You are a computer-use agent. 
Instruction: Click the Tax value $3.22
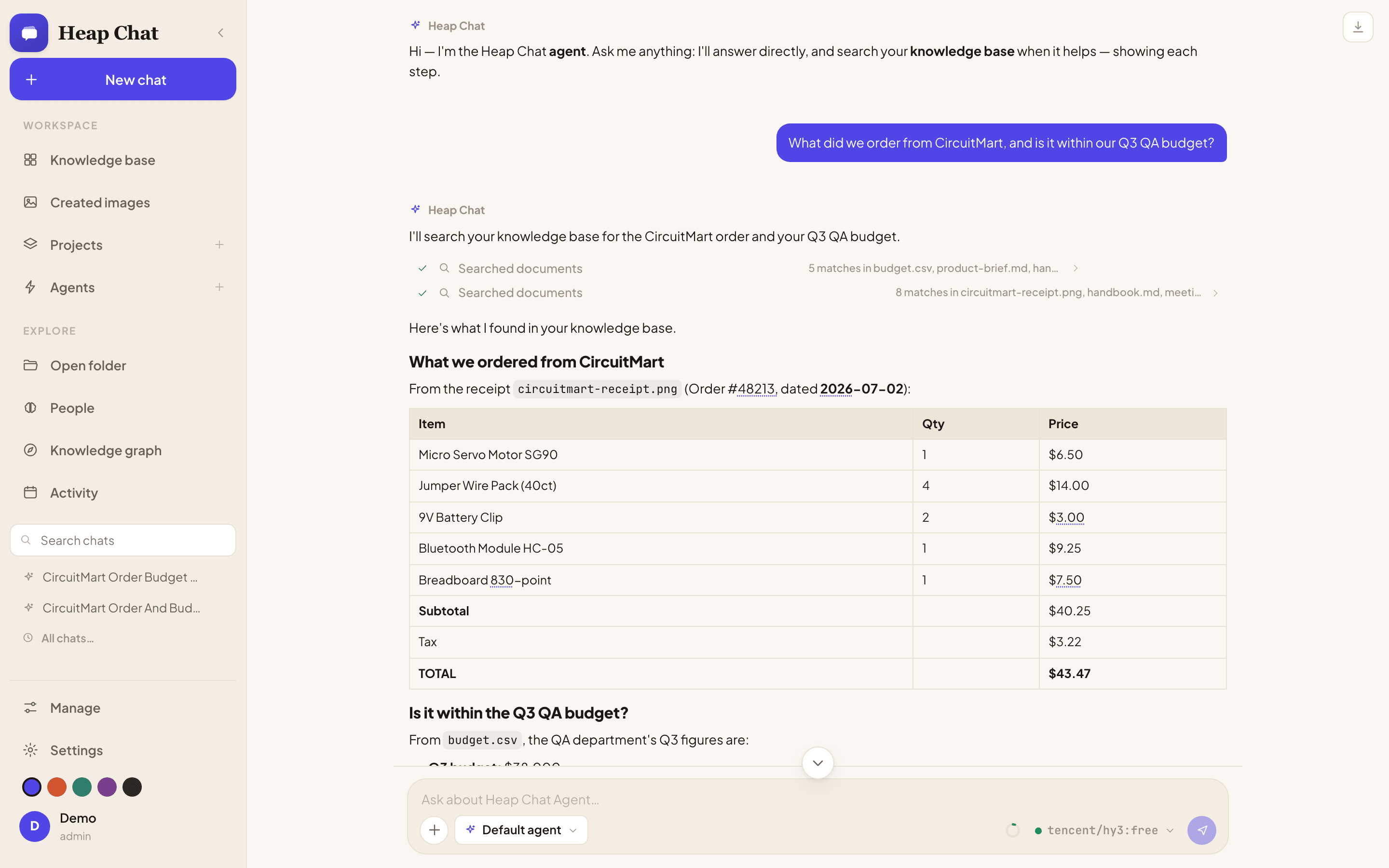tap(1065, 642)
